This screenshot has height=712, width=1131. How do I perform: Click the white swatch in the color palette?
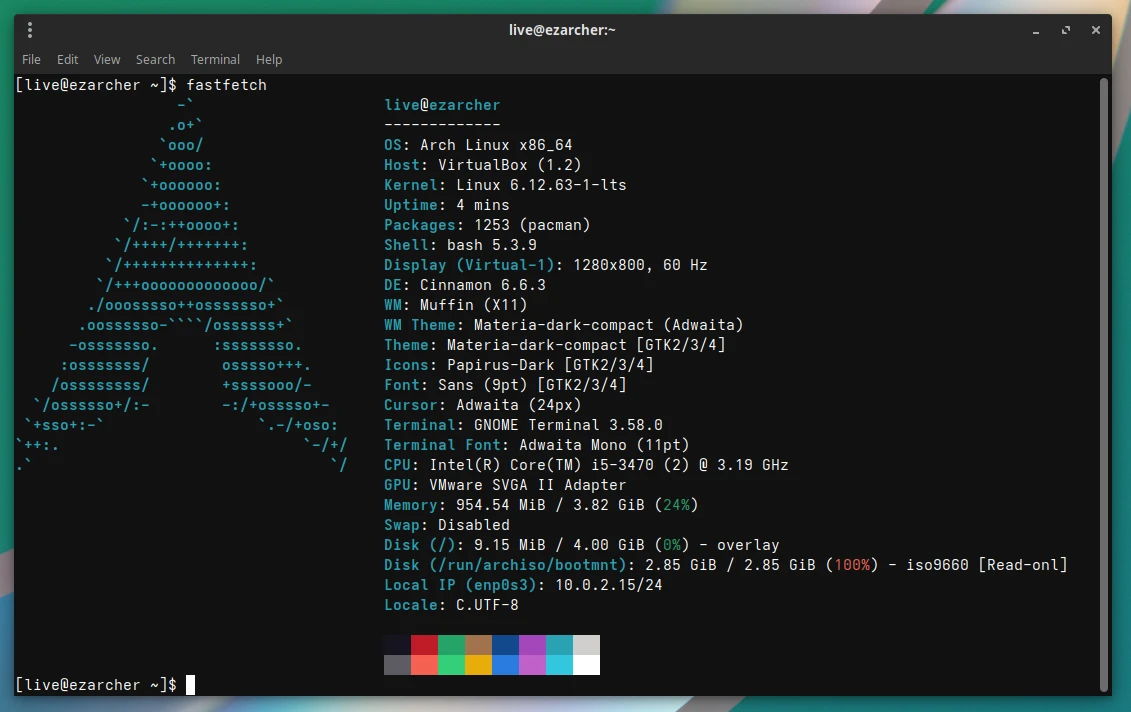(586, 665)
